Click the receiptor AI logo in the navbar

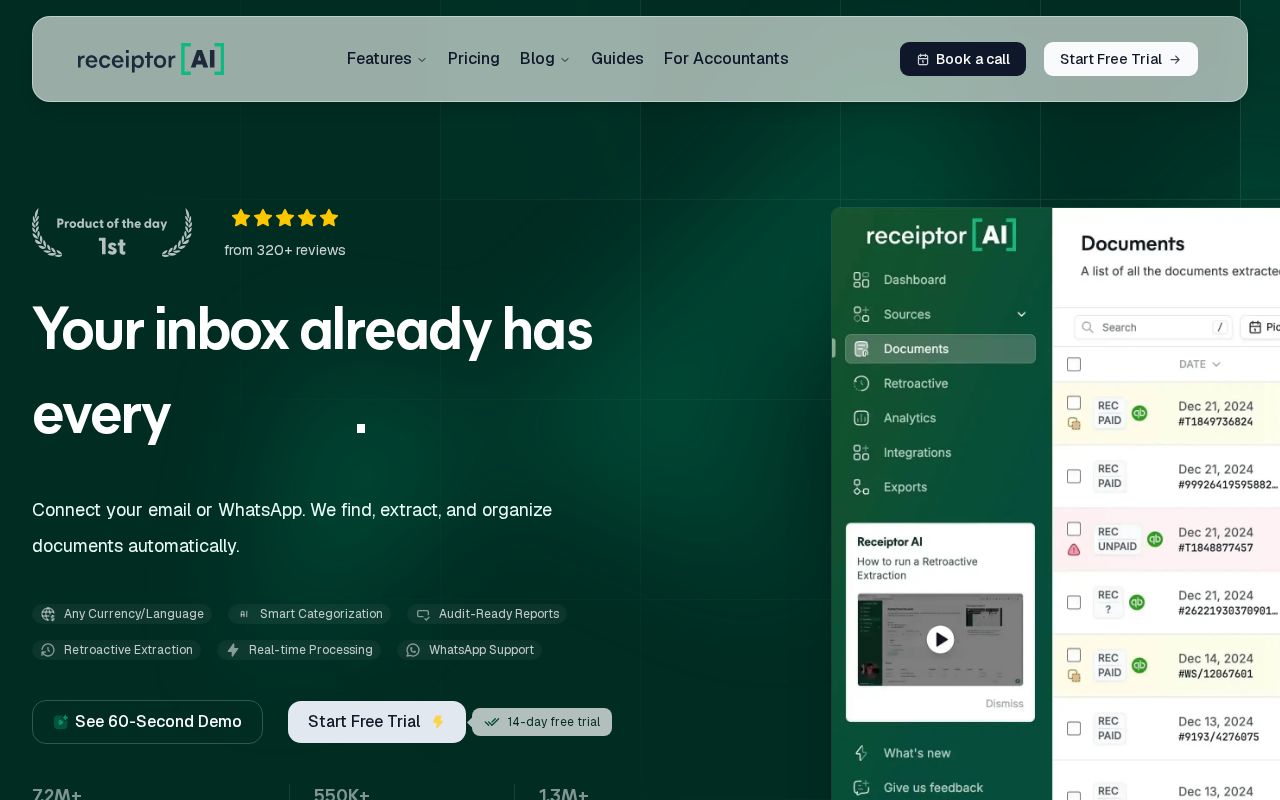[151, 59]
